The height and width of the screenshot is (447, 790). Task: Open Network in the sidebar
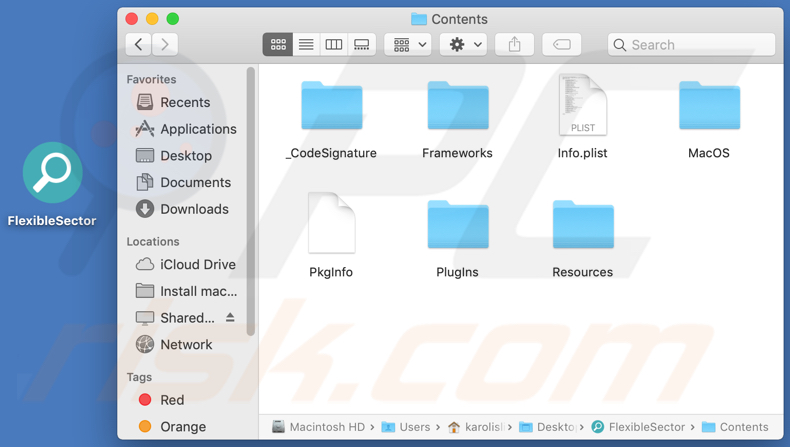pyautogui.click(x=174, y=345)
